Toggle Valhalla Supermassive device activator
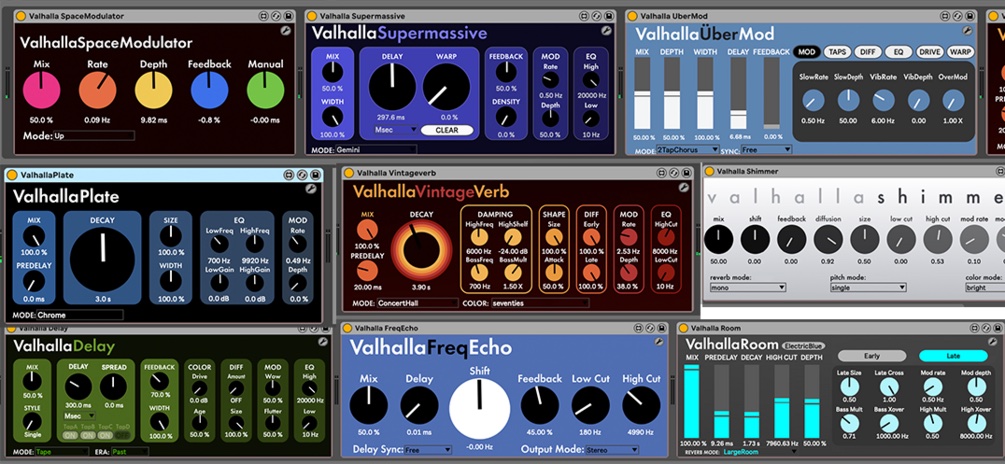 coord(311,15)
